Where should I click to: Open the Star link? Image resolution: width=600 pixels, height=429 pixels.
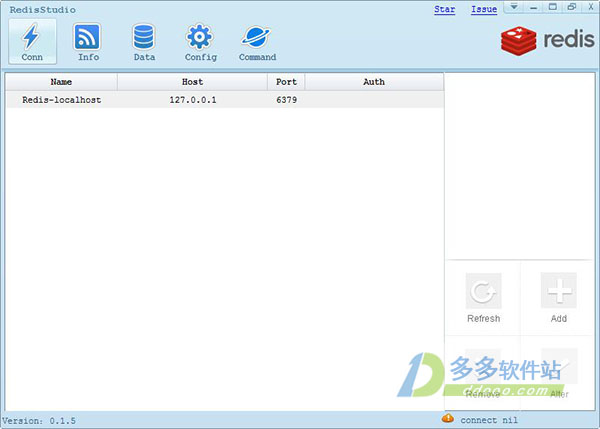pyautogui.click(x=444, y=9)
